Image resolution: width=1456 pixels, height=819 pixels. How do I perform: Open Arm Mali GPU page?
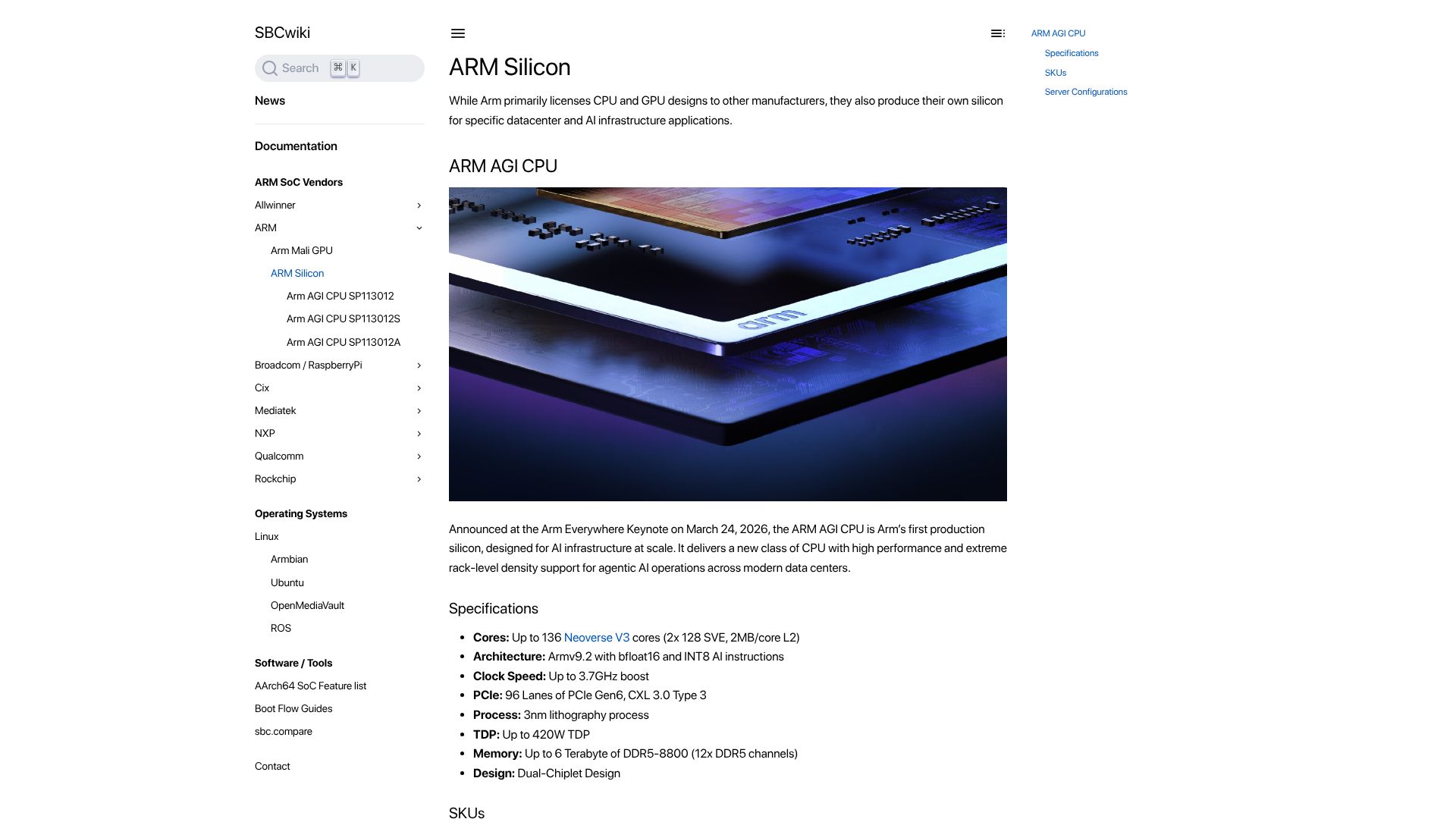tap(302, 251)
